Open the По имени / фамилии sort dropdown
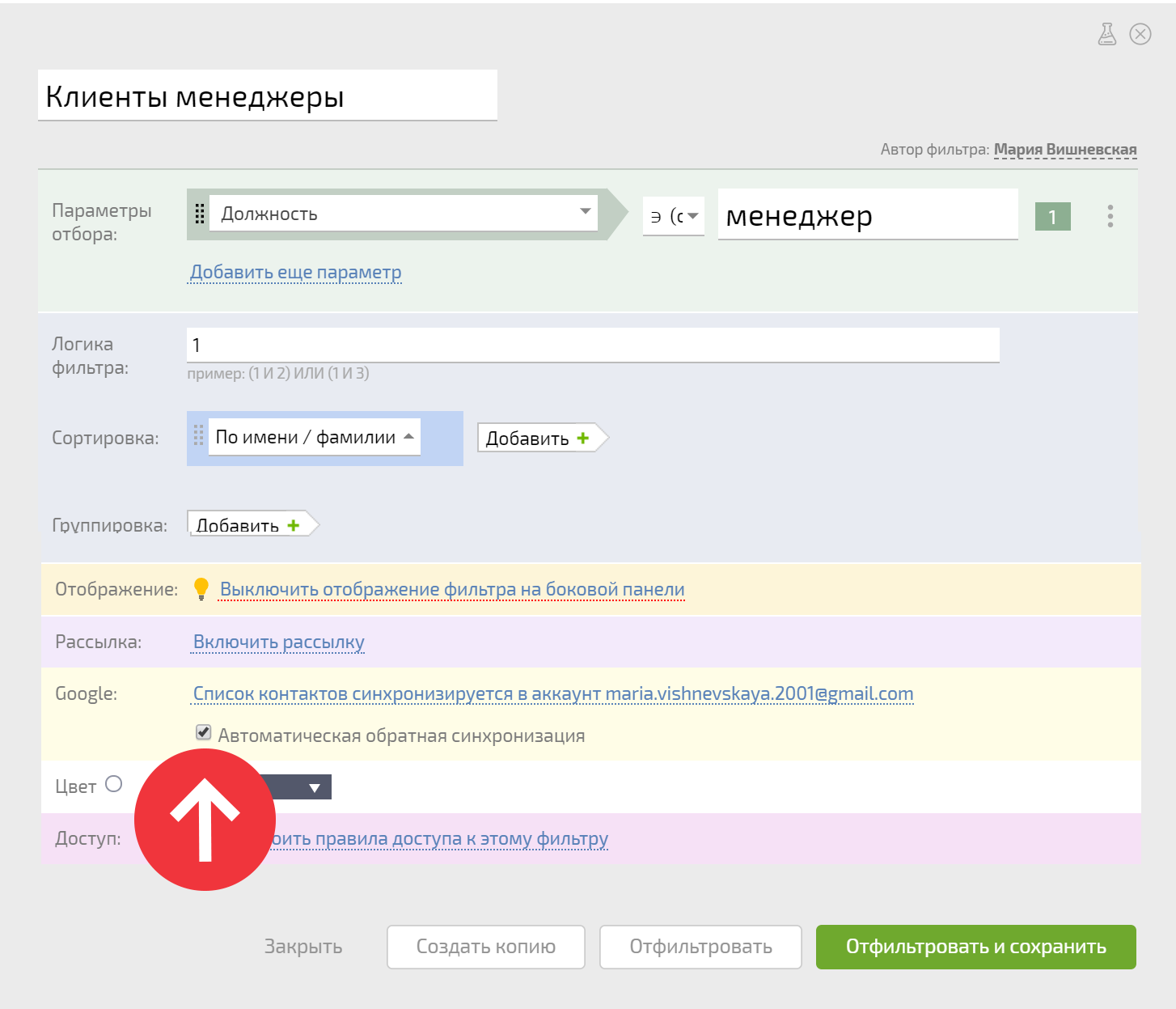Viewport: 1176px width, 1009px height. [x=315, y=437]
